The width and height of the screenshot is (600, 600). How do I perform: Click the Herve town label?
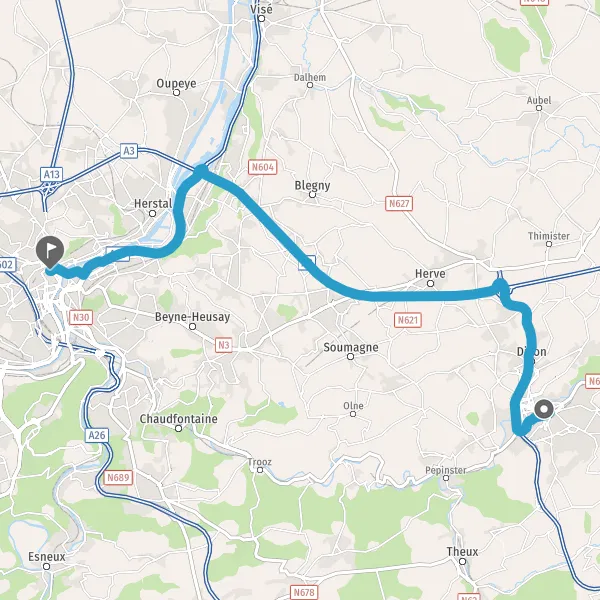point(430,274)
